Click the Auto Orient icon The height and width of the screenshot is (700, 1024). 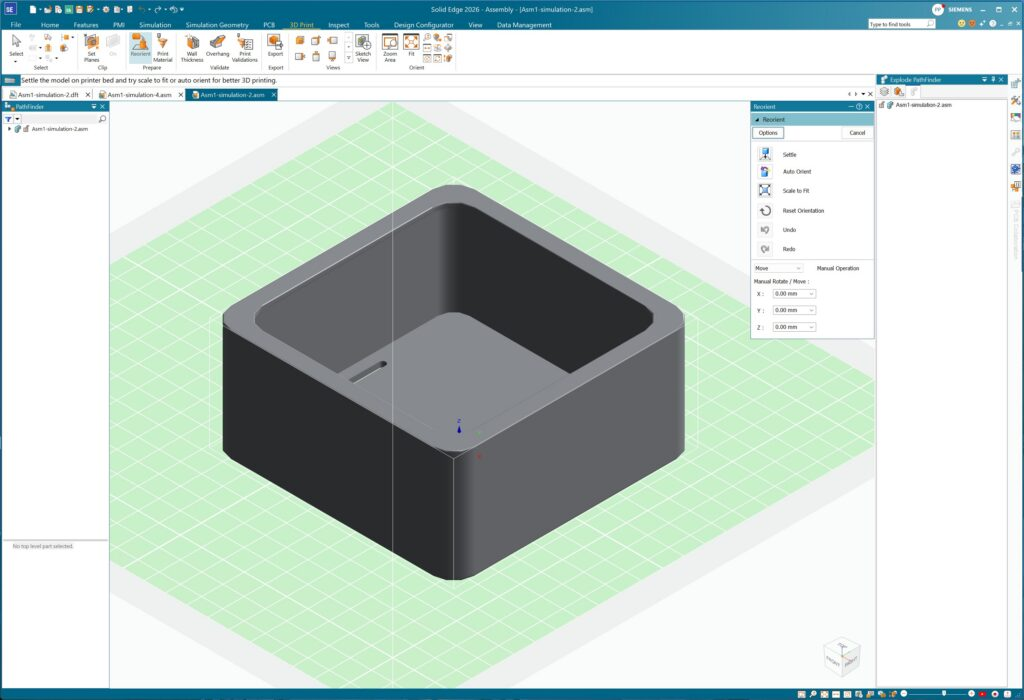pyautogui.click(x=765, y=171)
